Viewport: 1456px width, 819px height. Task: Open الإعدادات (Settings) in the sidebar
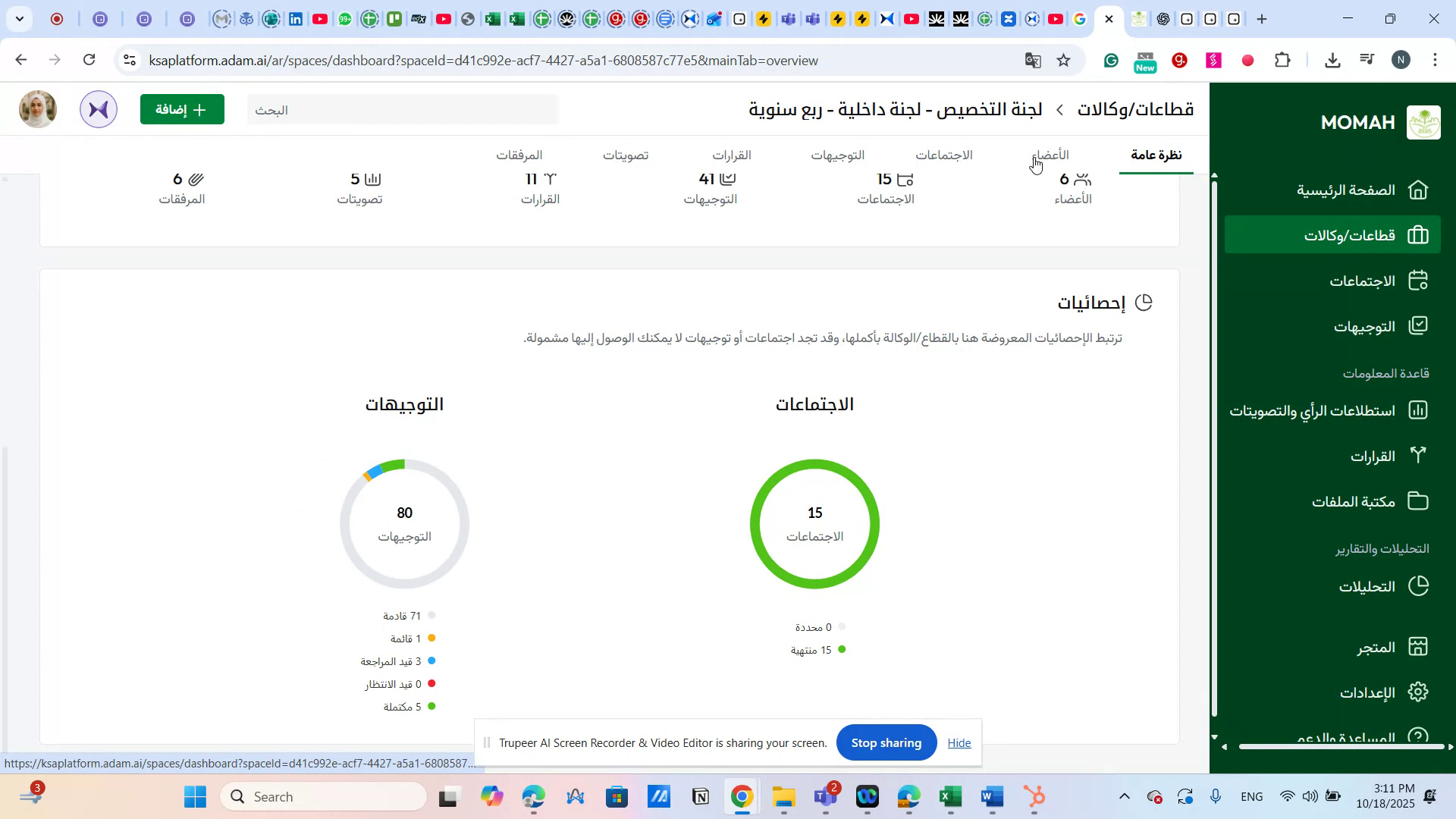[1384, 692]
